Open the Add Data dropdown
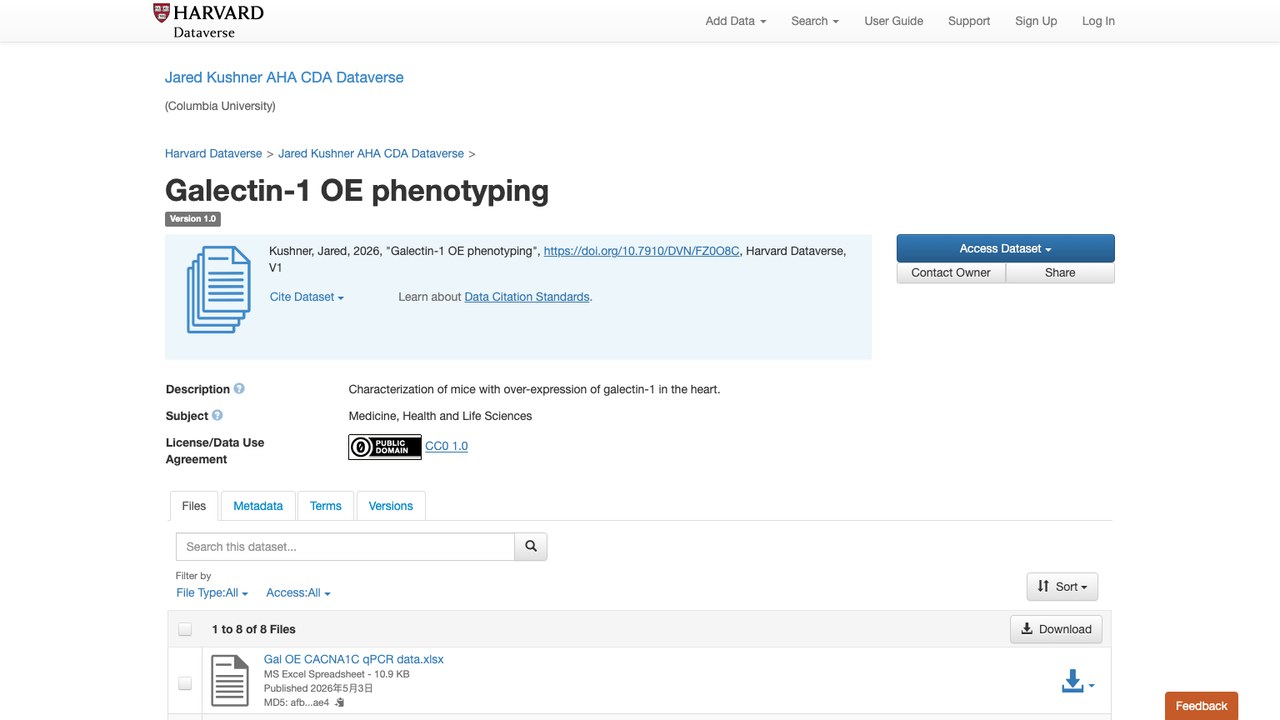1280x720 pixels. point(735,21)
